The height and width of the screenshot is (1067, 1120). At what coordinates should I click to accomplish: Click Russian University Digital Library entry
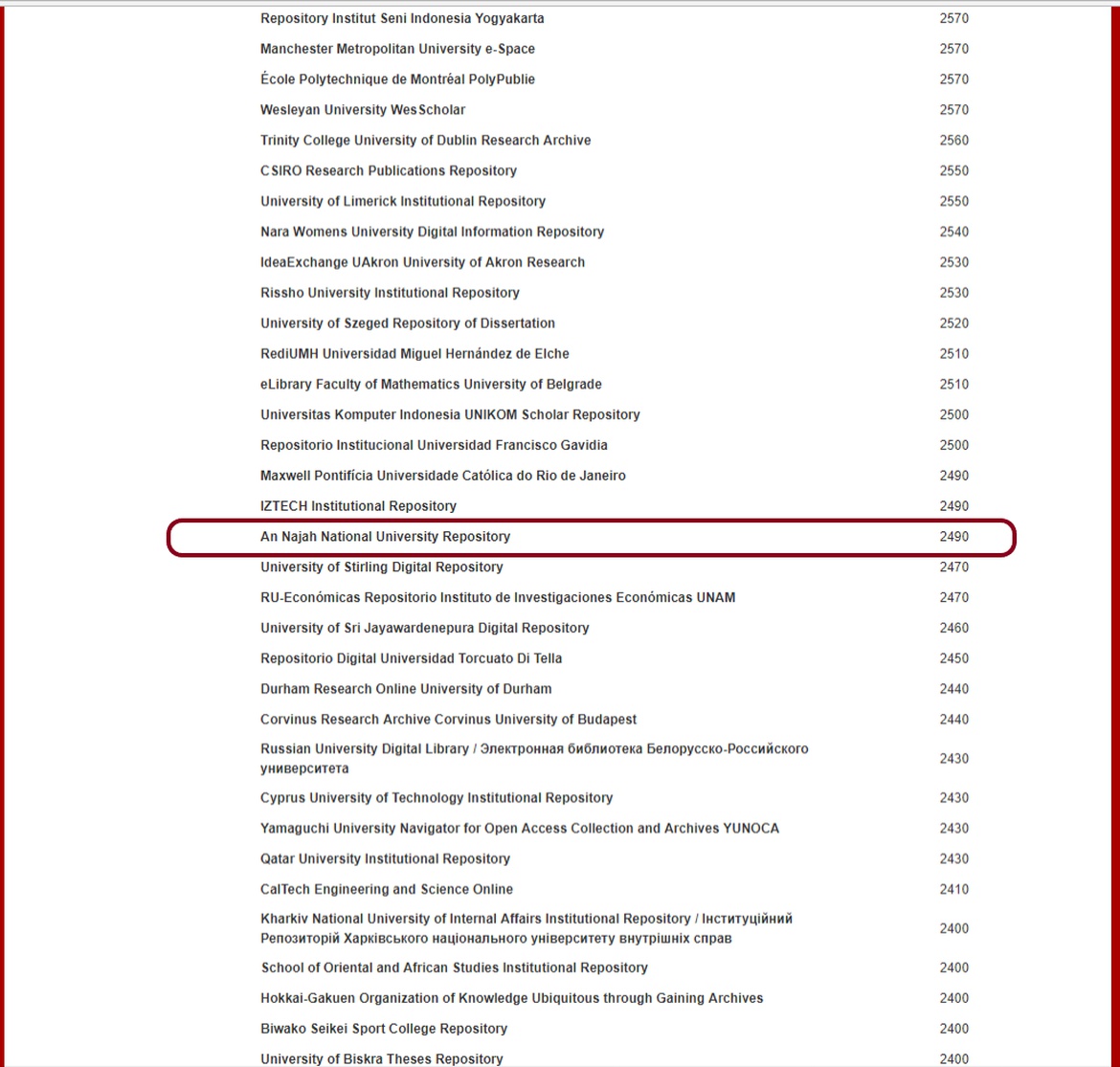click(534, 759)
